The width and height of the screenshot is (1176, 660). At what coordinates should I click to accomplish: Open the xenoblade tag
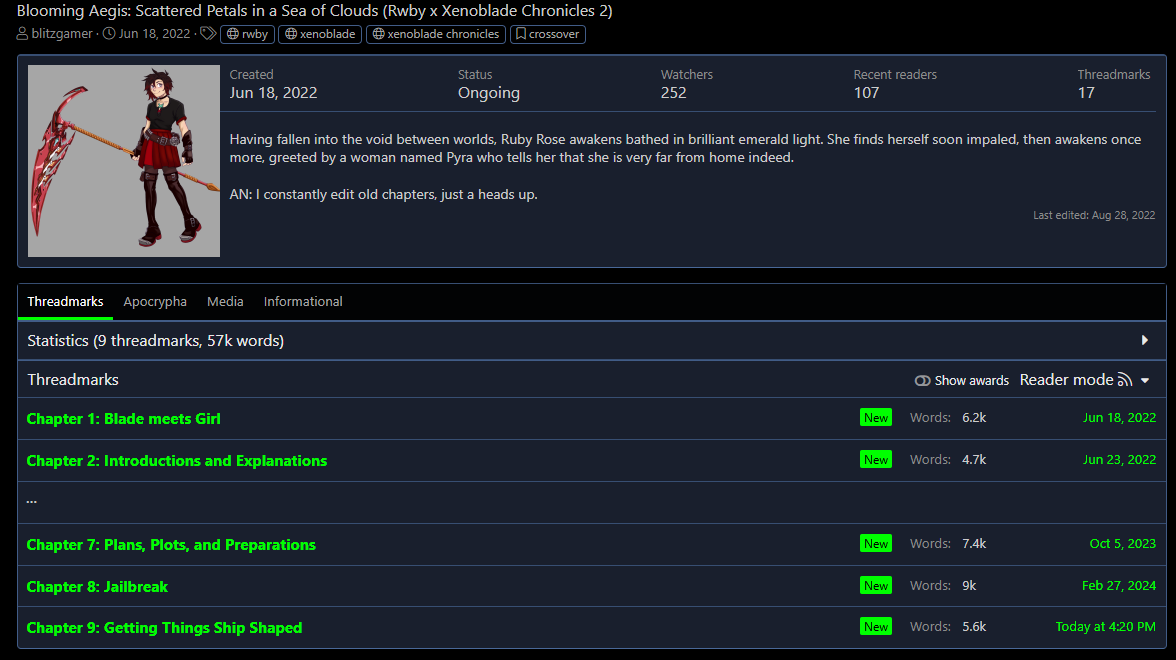tap(320, 34)
